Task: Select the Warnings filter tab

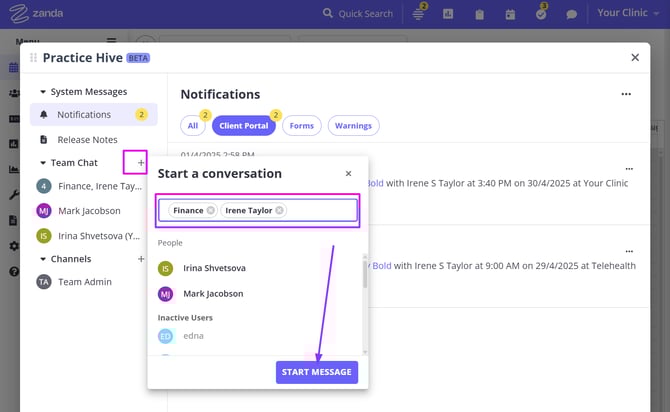Action: [x=353, y=126]
